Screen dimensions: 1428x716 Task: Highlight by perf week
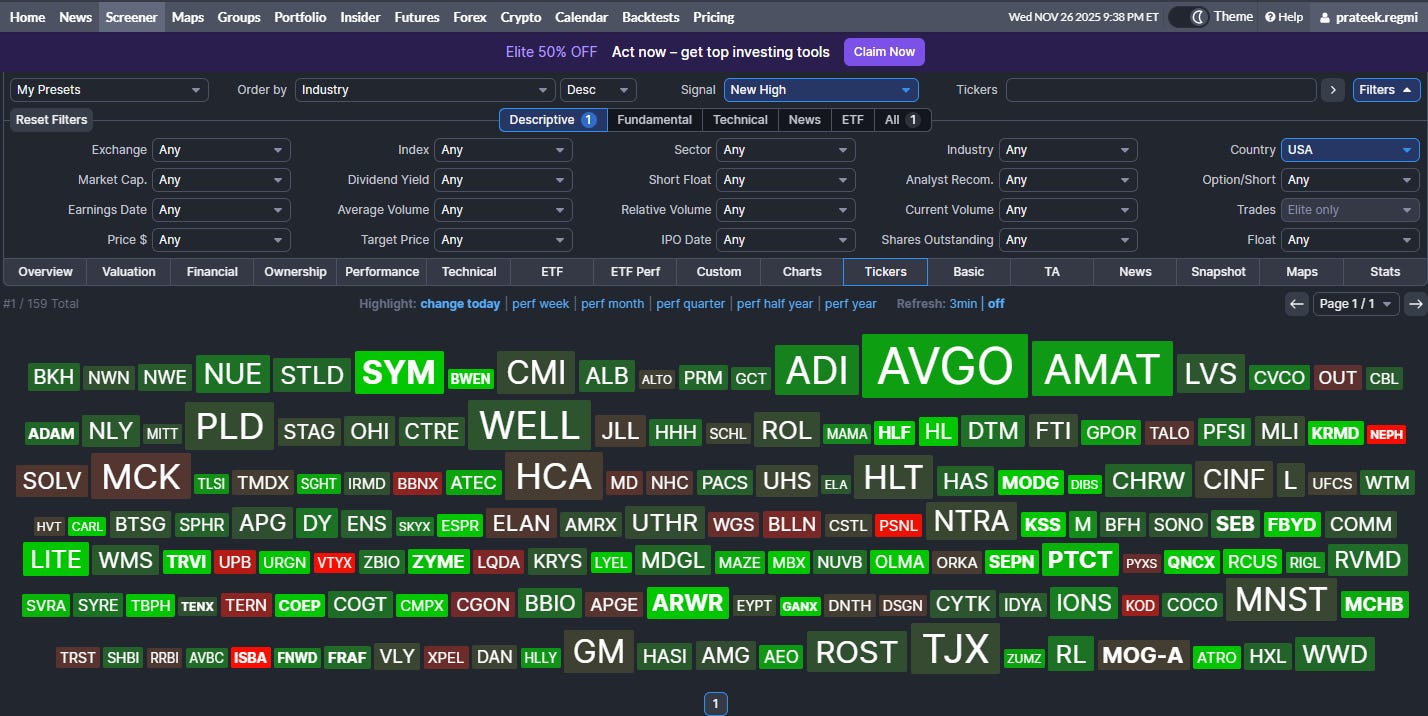tap(540, 304)
